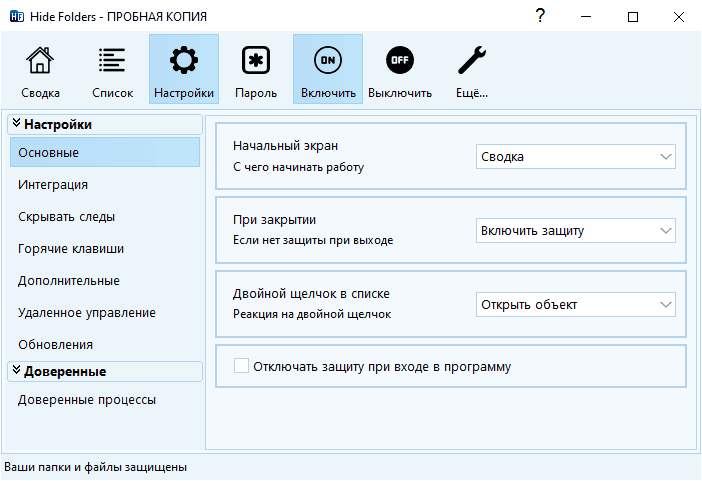
Task: Select Обновления in the settings sidebar
Action: point(105,344)
